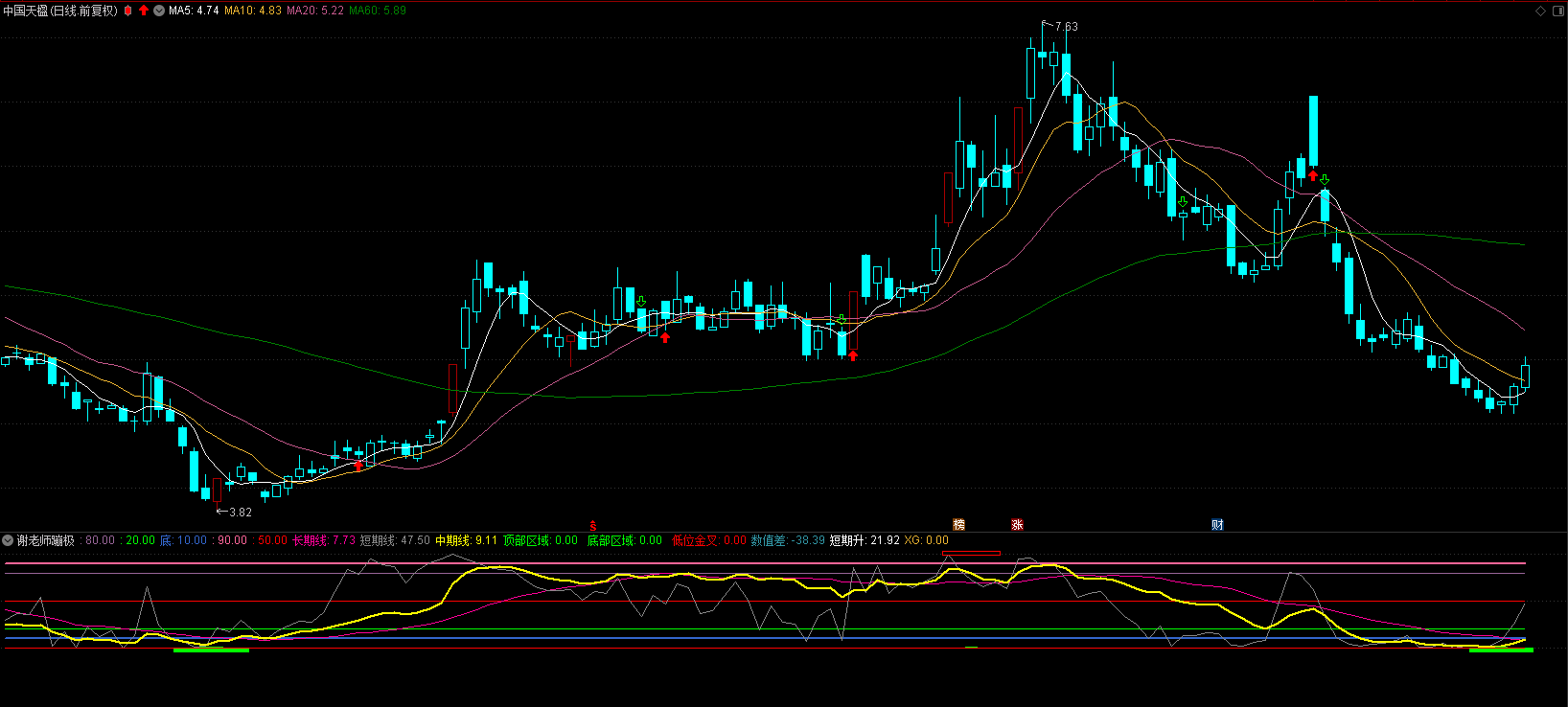Click the orange 榜 event marker
This screenshot has height=707, width=1568.
958,524
